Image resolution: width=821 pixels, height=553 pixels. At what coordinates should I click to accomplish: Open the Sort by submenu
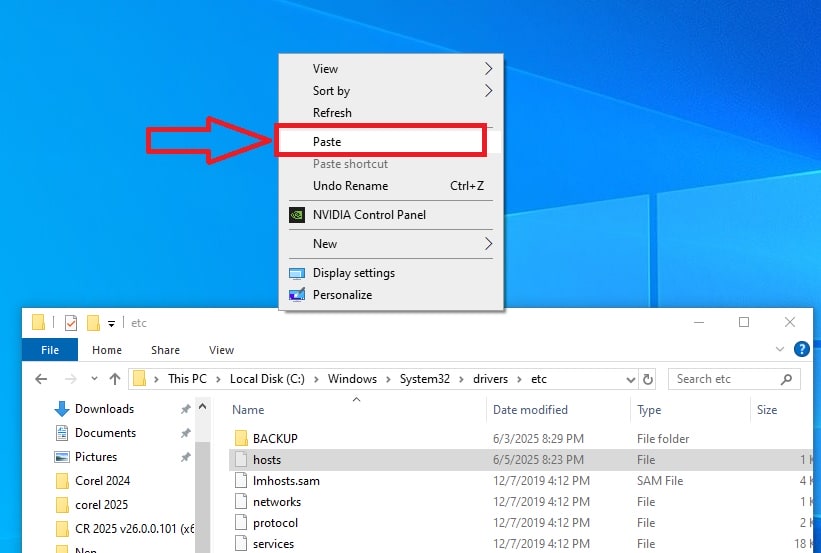point(391,91)
